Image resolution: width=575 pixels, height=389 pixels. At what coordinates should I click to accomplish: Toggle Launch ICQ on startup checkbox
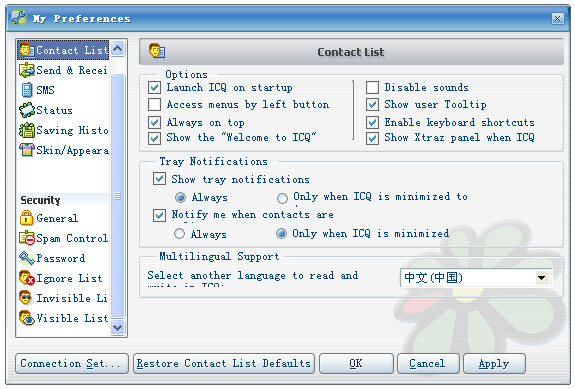pos(154,87)
